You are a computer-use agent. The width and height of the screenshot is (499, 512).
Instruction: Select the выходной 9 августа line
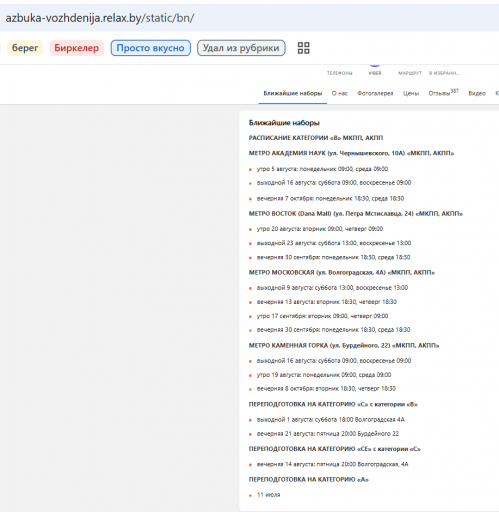point(332,288)
